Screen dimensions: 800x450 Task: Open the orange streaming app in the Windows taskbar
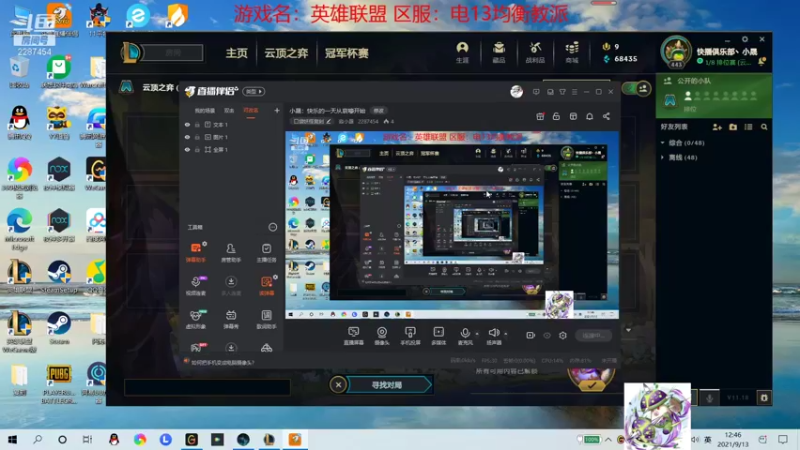[295, 439]
